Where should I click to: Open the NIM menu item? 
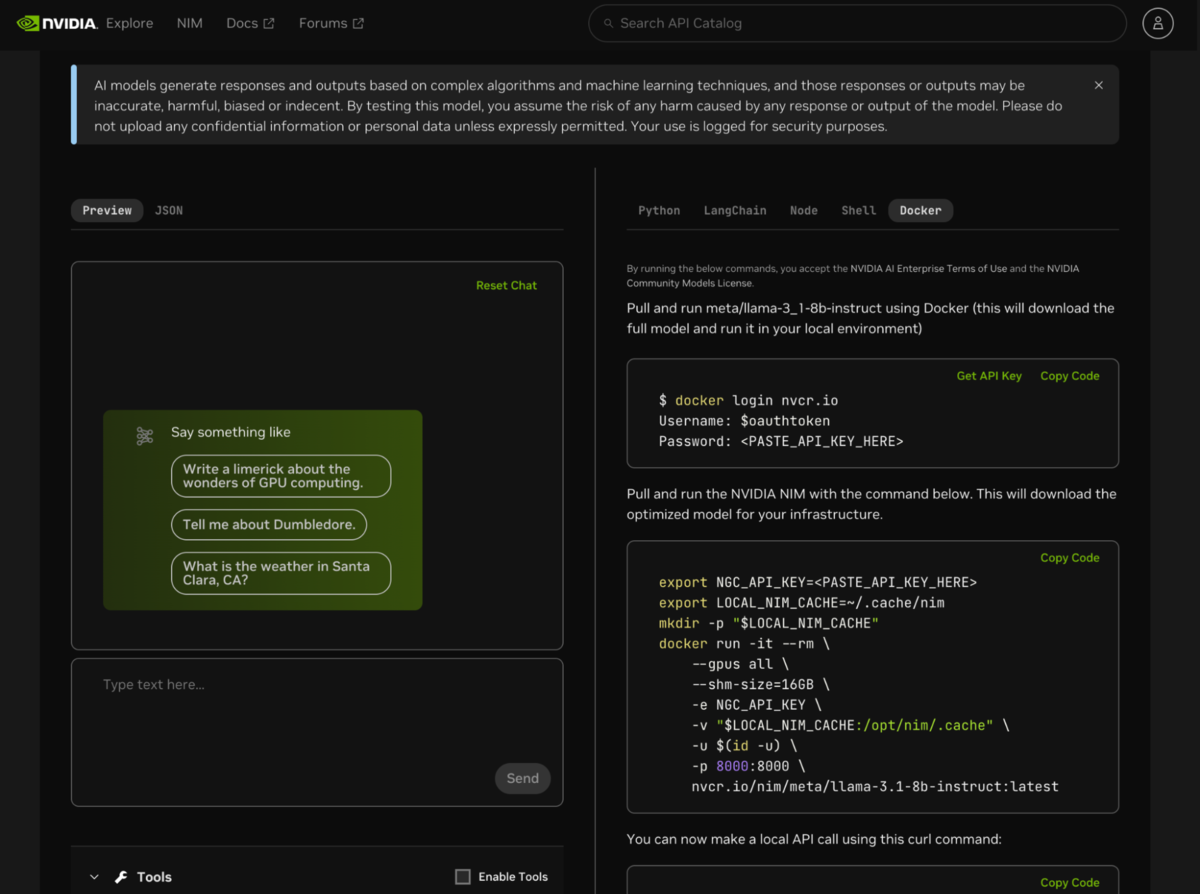[x=190, y=23]
